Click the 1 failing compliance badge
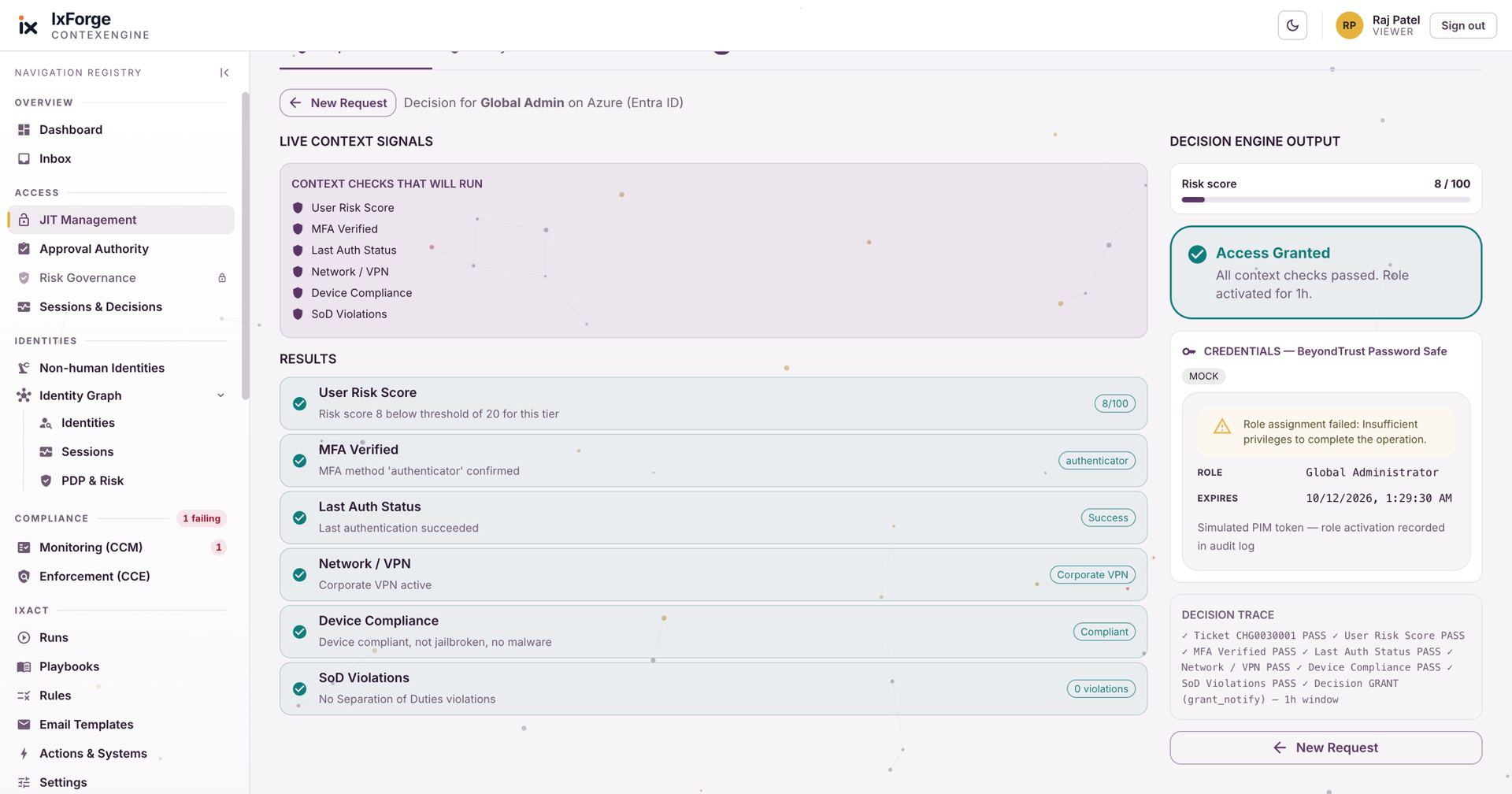 click(x=202, y=518)
